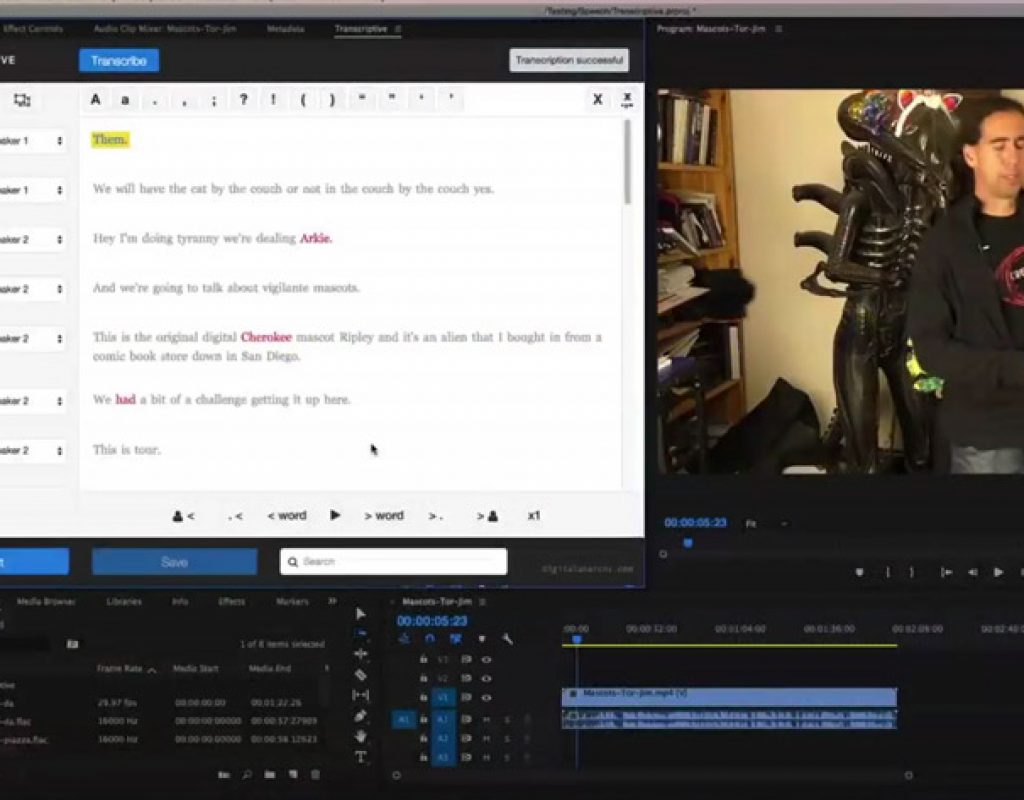This screenshot has height=800, width=1024.
Task: Click the Save button
Action: tap(174, 562)
